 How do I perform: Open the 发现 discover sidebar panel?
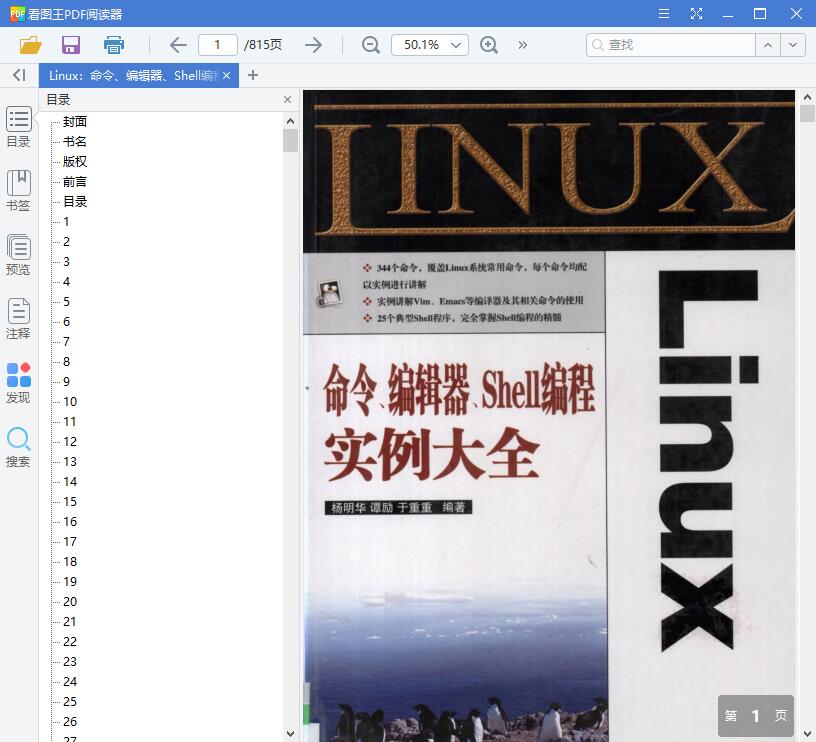tap(18, 383)
